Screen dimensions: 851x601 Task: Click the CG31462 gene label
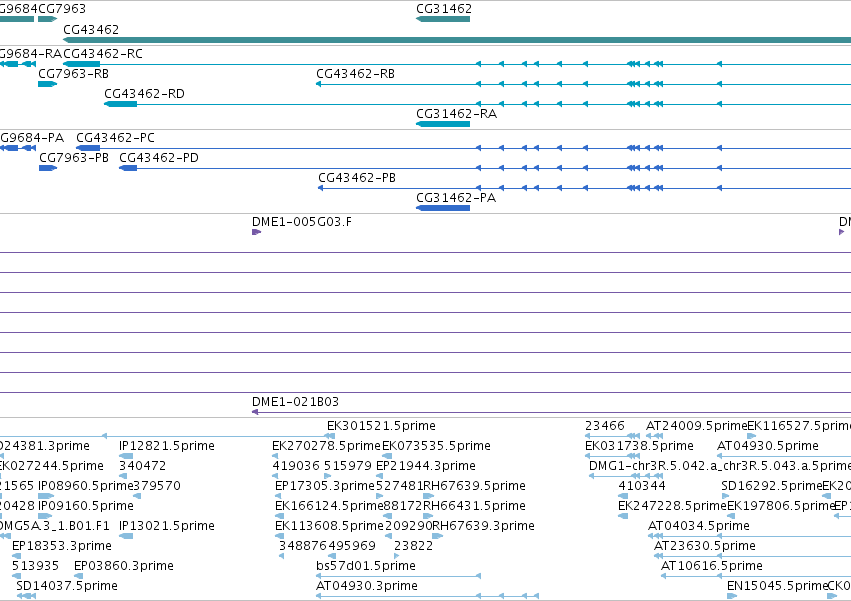[444, 9]
